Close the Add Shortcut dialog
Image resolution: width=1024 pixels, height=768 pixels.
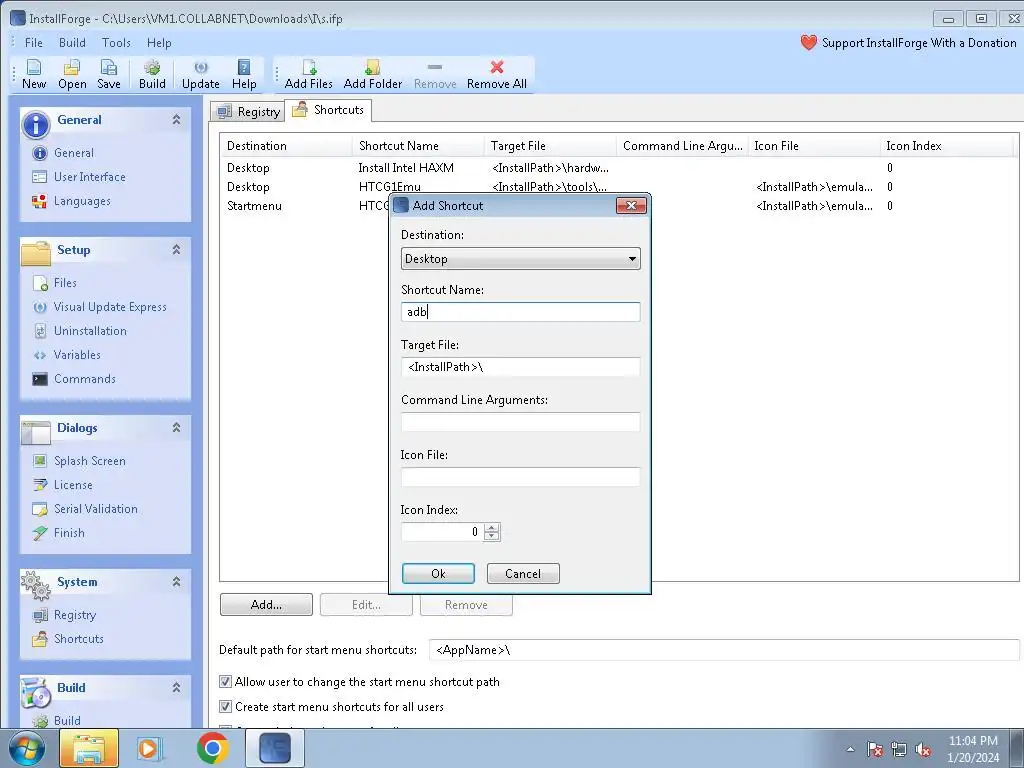632,206
